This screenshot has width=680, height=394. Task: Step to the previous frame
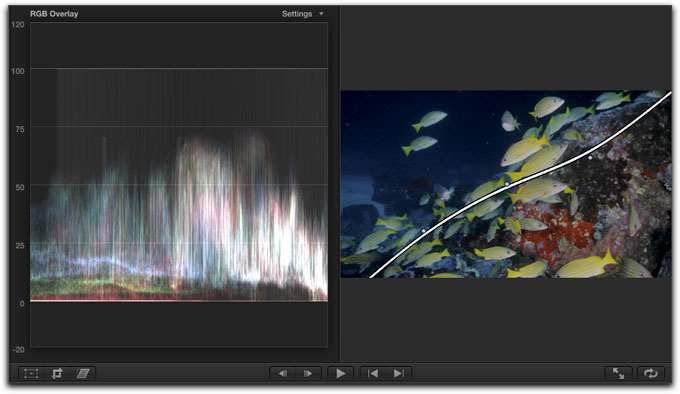[x=282, y=373]
